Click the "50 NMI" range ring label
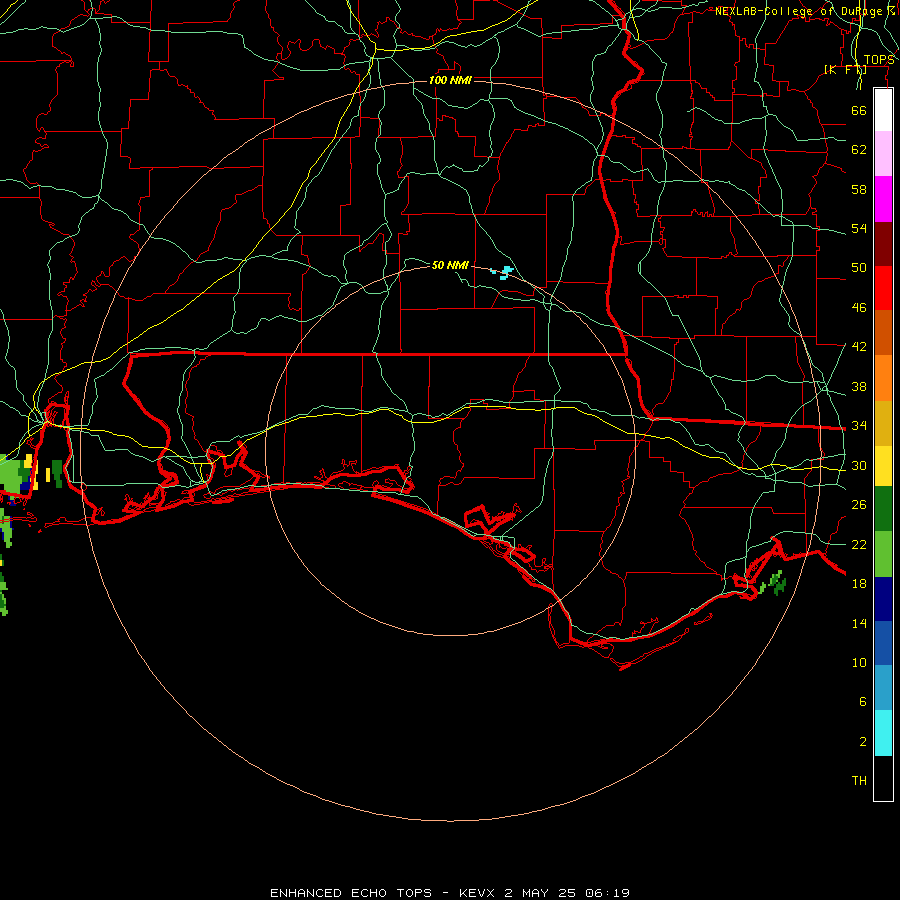Screen dimensions: 900x900 [450, 265]
